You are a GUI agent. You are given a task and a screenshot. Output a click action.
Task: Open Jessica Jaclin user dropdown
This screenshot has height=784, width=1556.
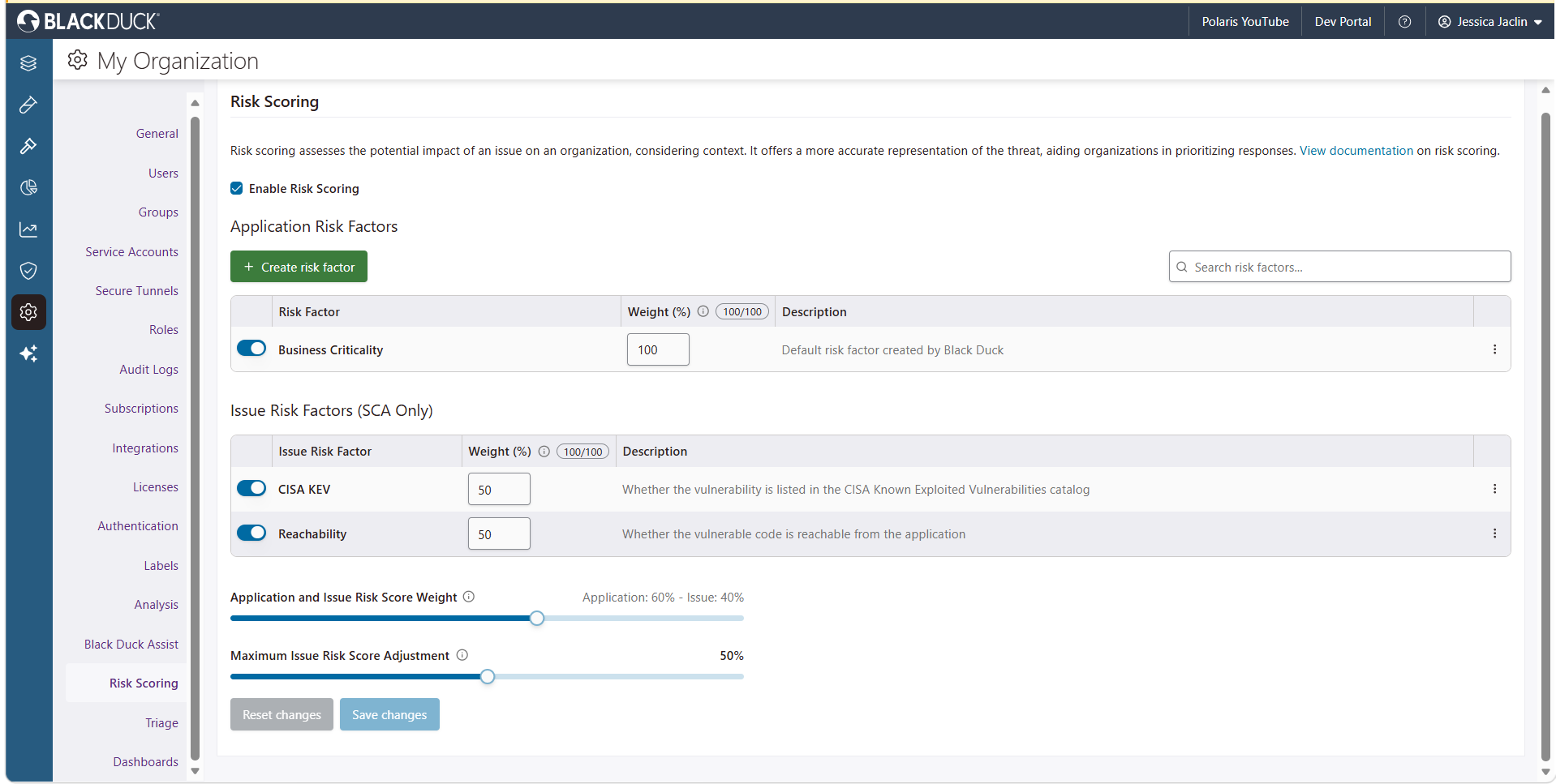pyautogui.click(x=1489, y=22)
